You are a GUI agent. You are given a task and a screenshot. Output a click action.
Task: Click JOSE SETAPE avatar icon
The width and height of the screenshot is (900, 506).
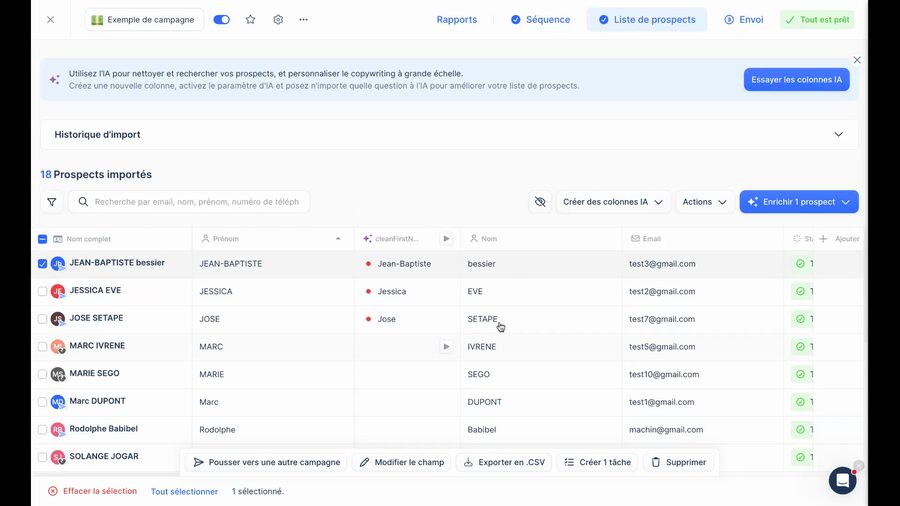pos(58,319)
